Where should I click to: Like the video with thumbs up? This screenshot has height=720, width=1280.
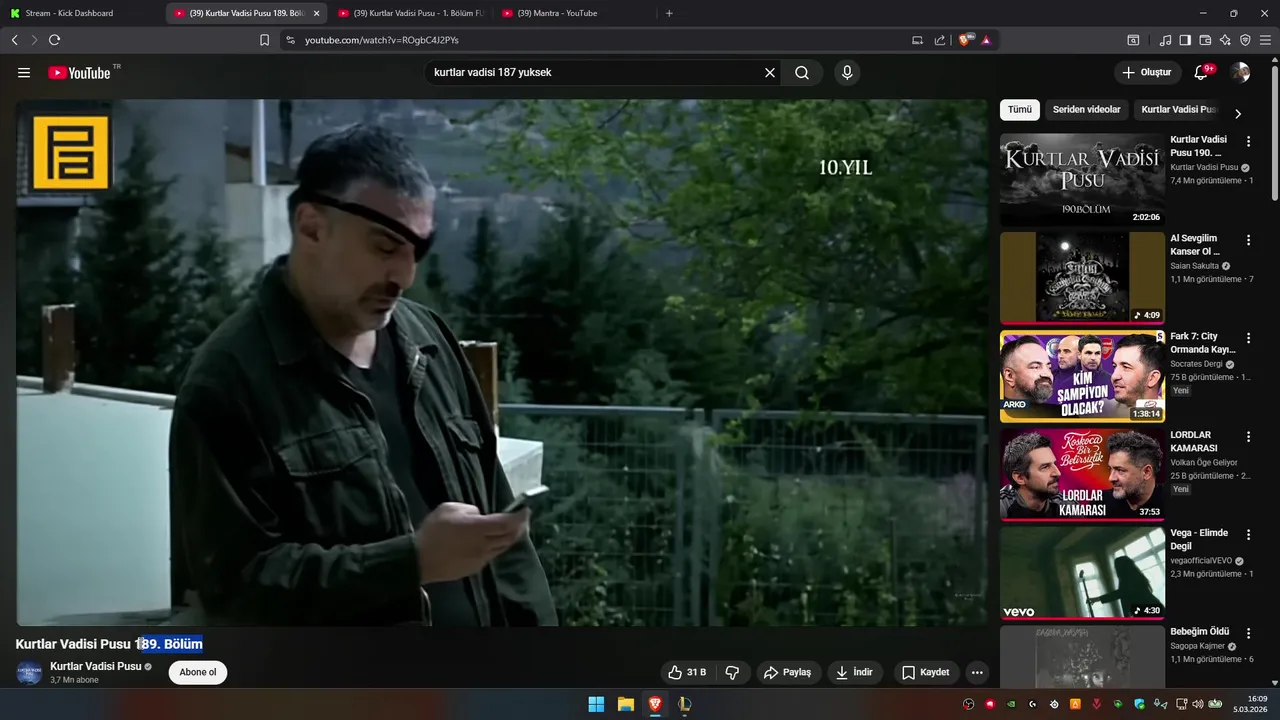(688, 673)
